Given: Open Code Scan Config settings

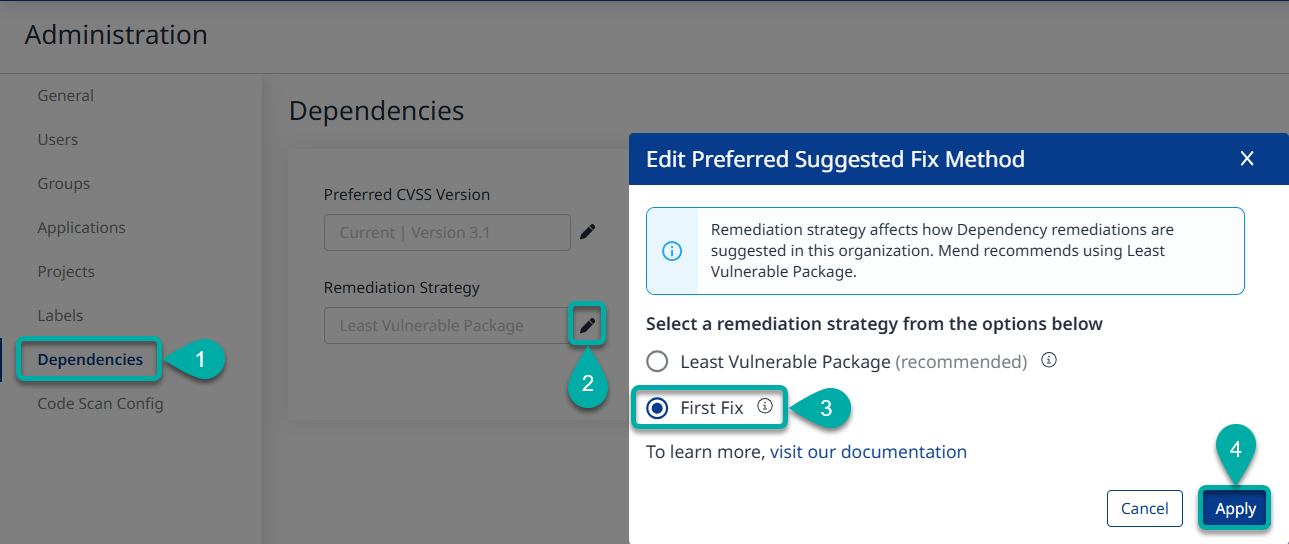Looking at the screenshot, I should point(100,404).
